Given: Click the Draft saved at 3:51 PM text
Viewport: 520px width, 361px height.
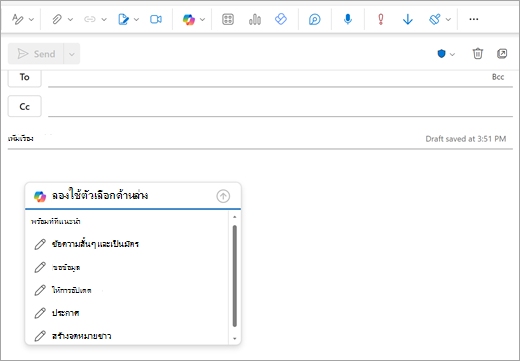Looking at the screenshot, I should 466,139.
